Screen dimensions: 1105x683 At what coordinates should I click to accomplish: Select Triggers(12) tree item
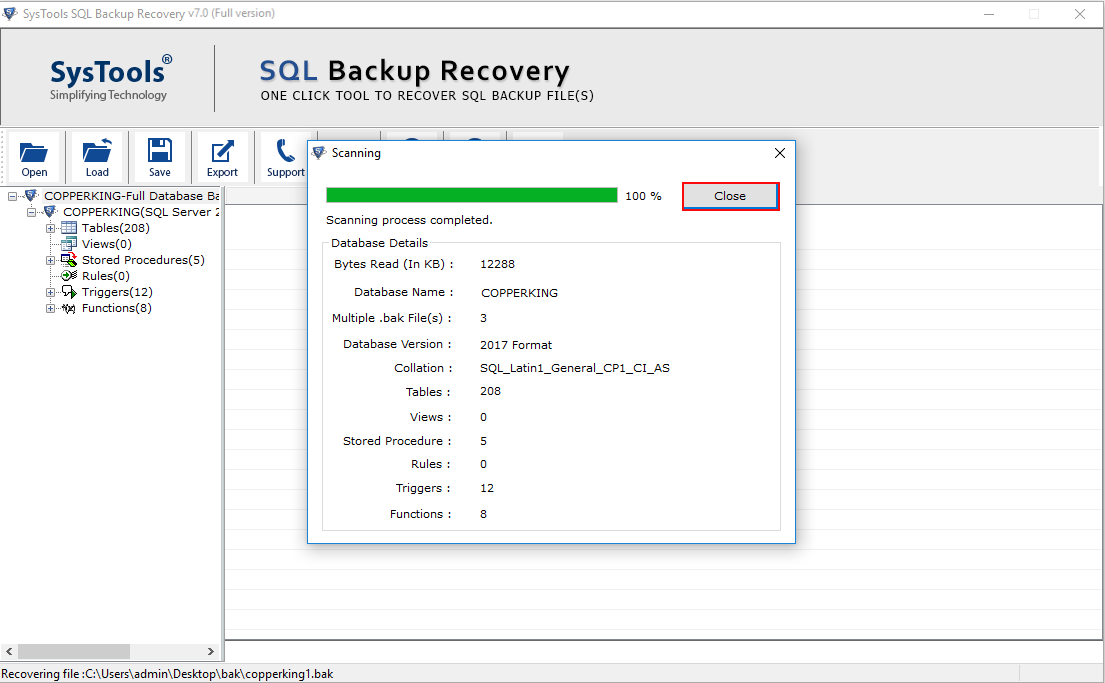click(117, 292)
